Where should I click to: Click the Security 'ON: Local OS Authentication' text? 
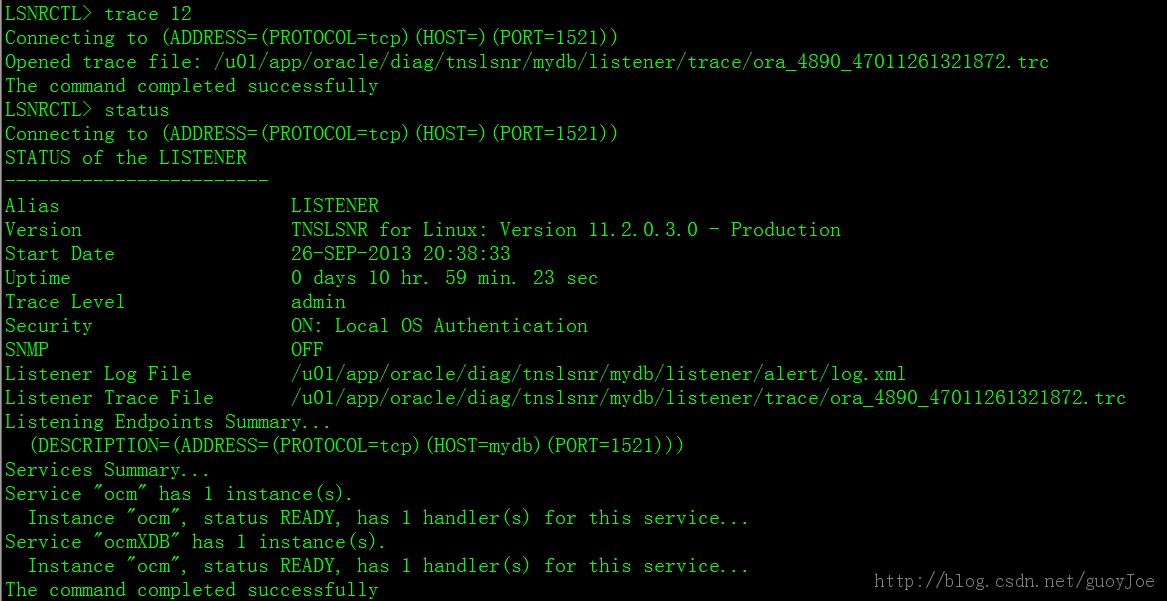439,326
